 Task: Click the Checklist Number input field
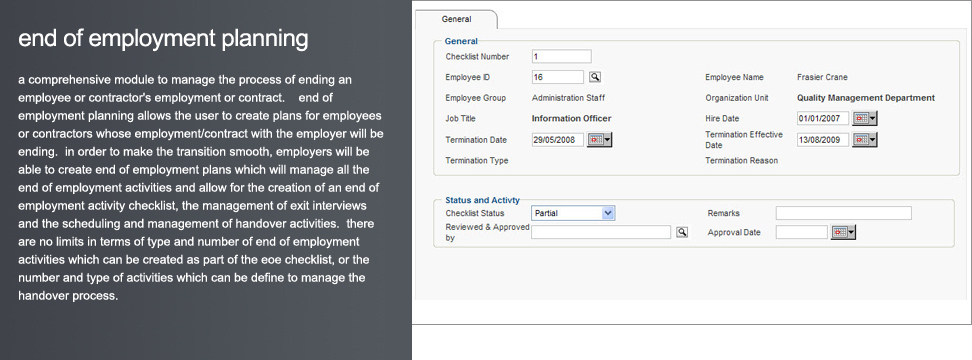(x=562, y=56)
